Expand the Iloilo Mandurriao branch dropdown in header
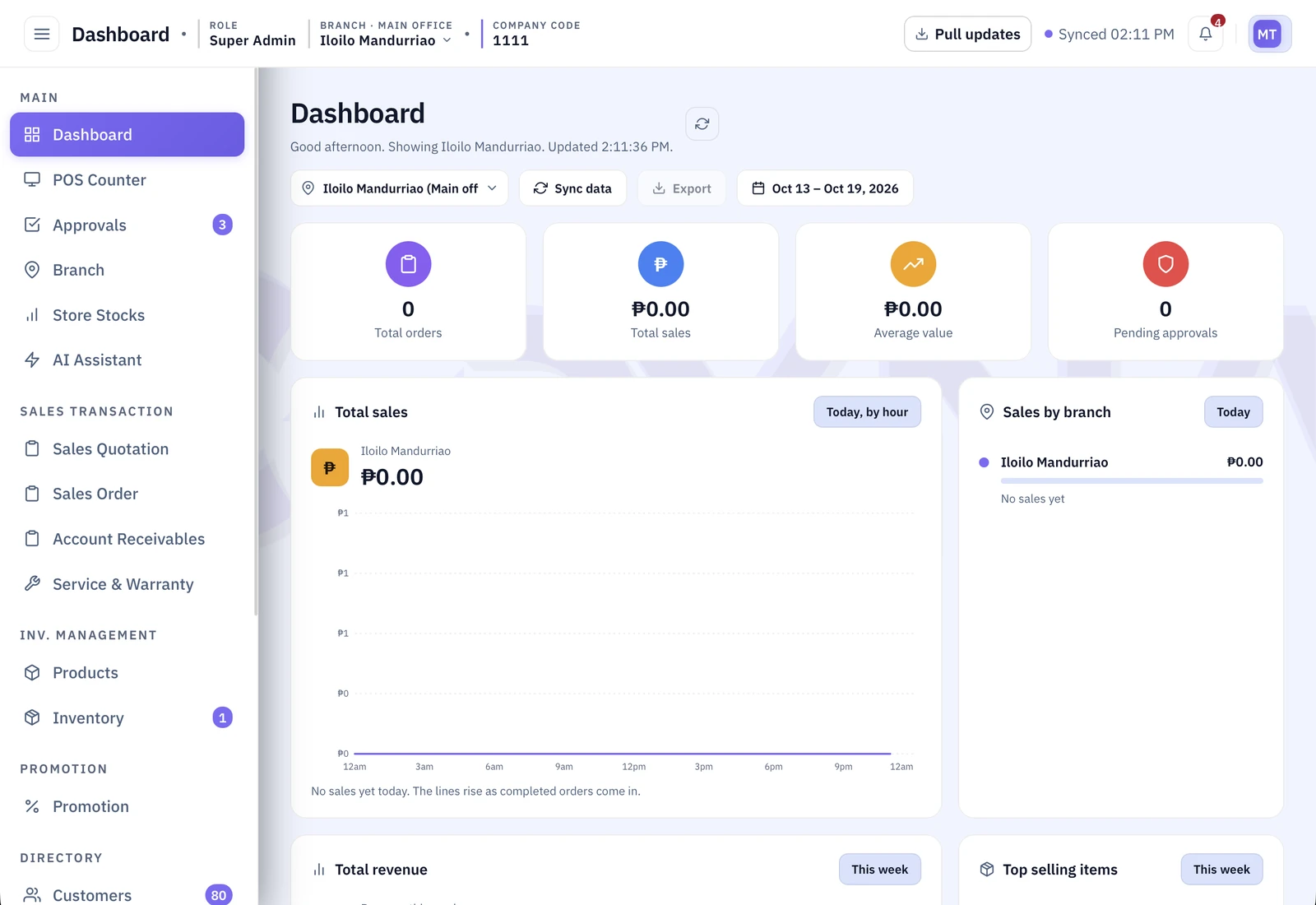This screenshot has width=1316, height=905. tap(386, 40)
